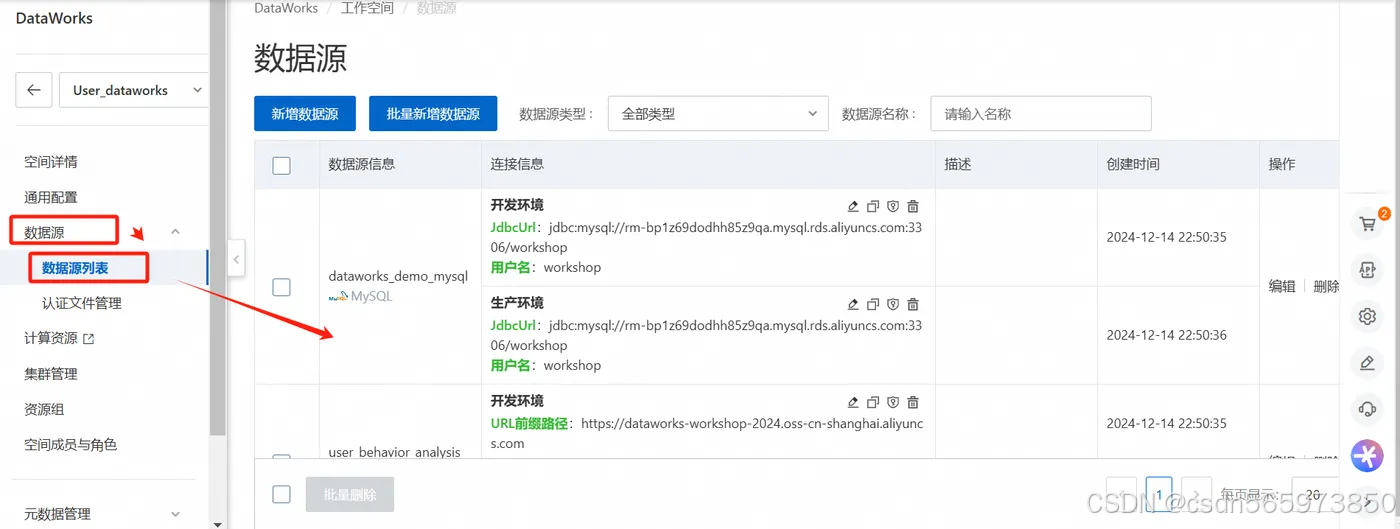Screen dimensions: 1400x529
Task: Open 认证文件管理 in the sidebar
Action: tap(82, 303)
